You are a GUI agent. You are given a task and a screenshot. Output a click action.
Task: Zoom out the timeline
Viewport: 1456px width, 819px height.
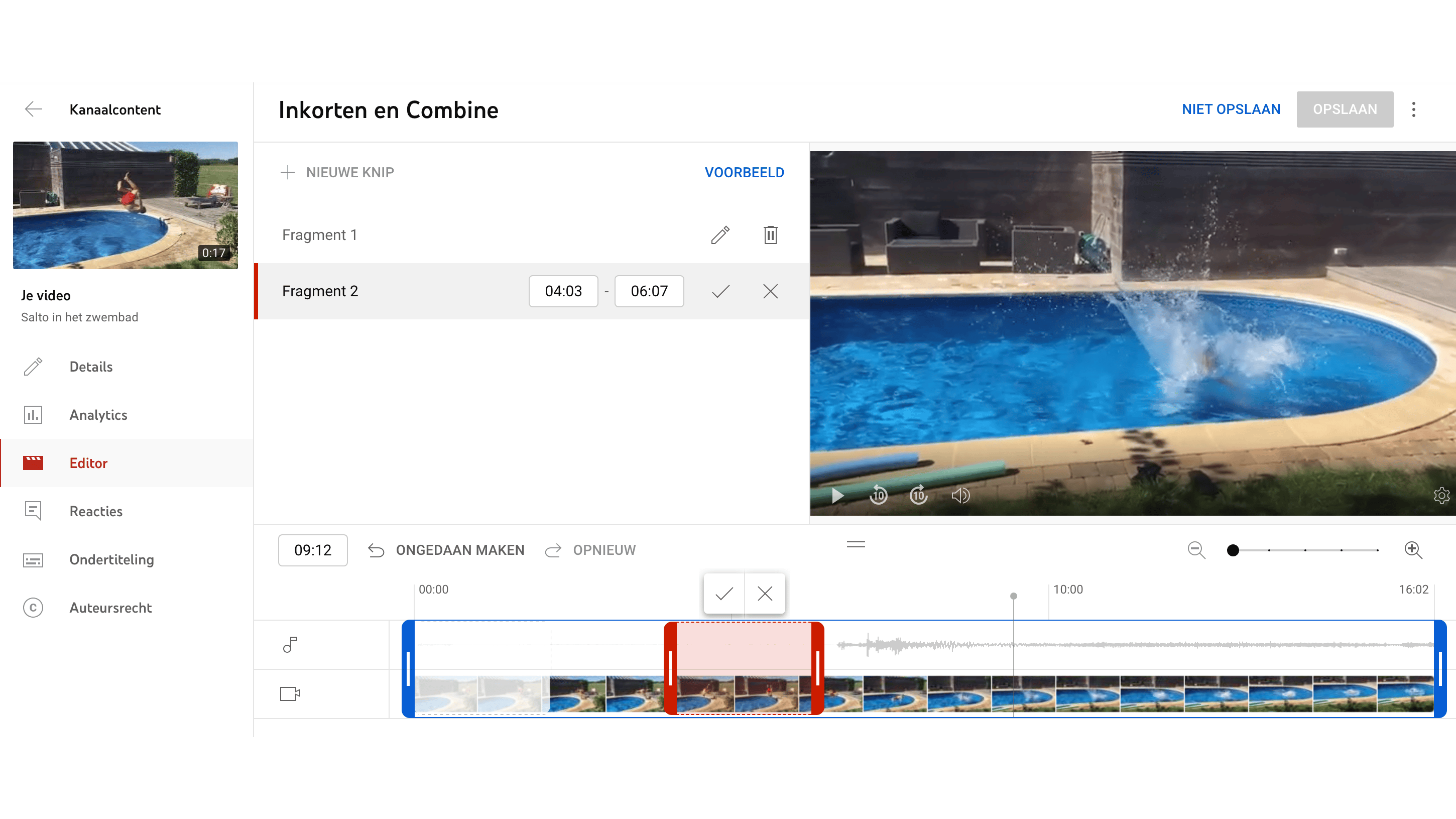1196,550
